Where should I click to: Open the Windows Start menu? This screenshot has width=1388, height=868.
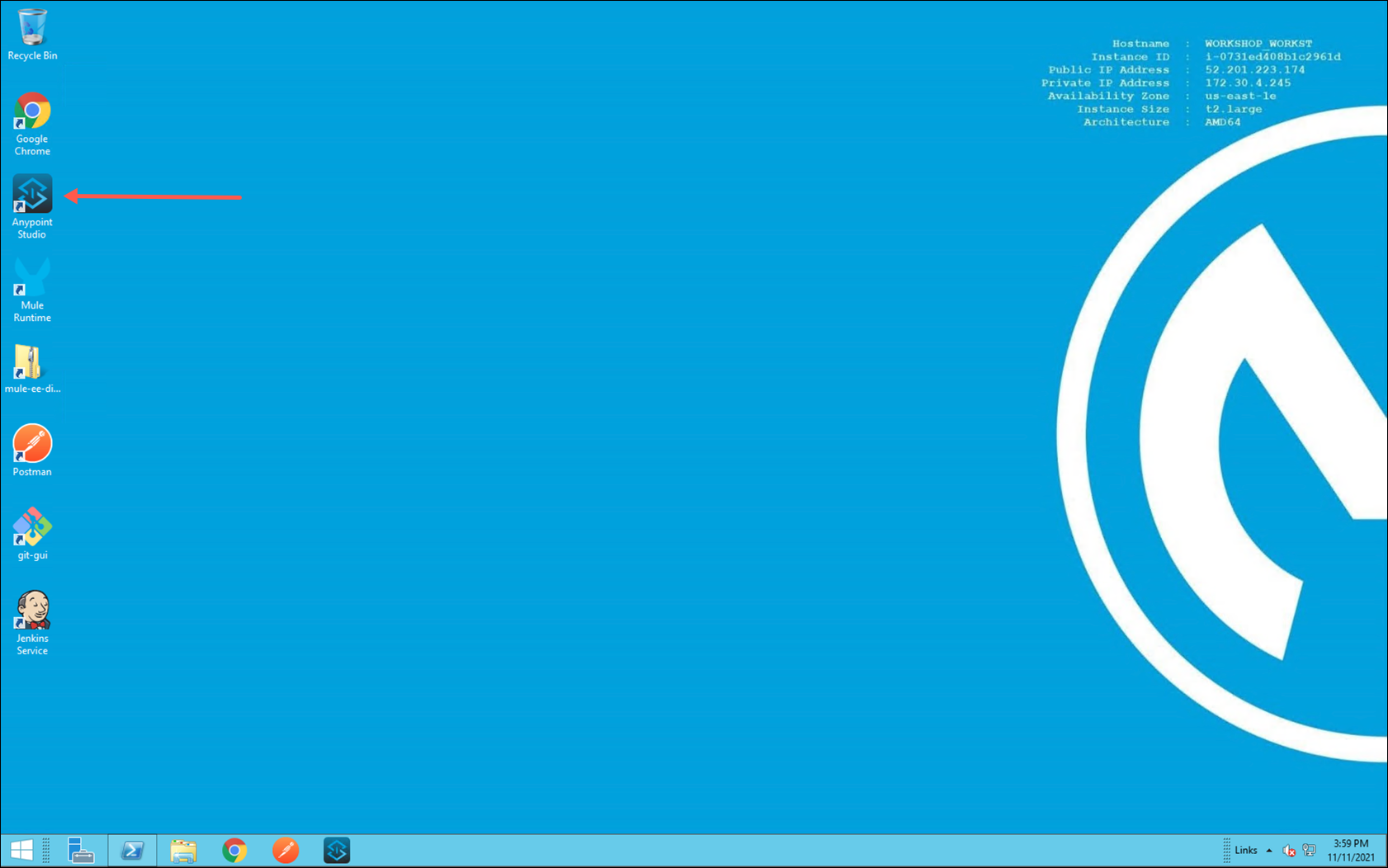click(21, 850)
